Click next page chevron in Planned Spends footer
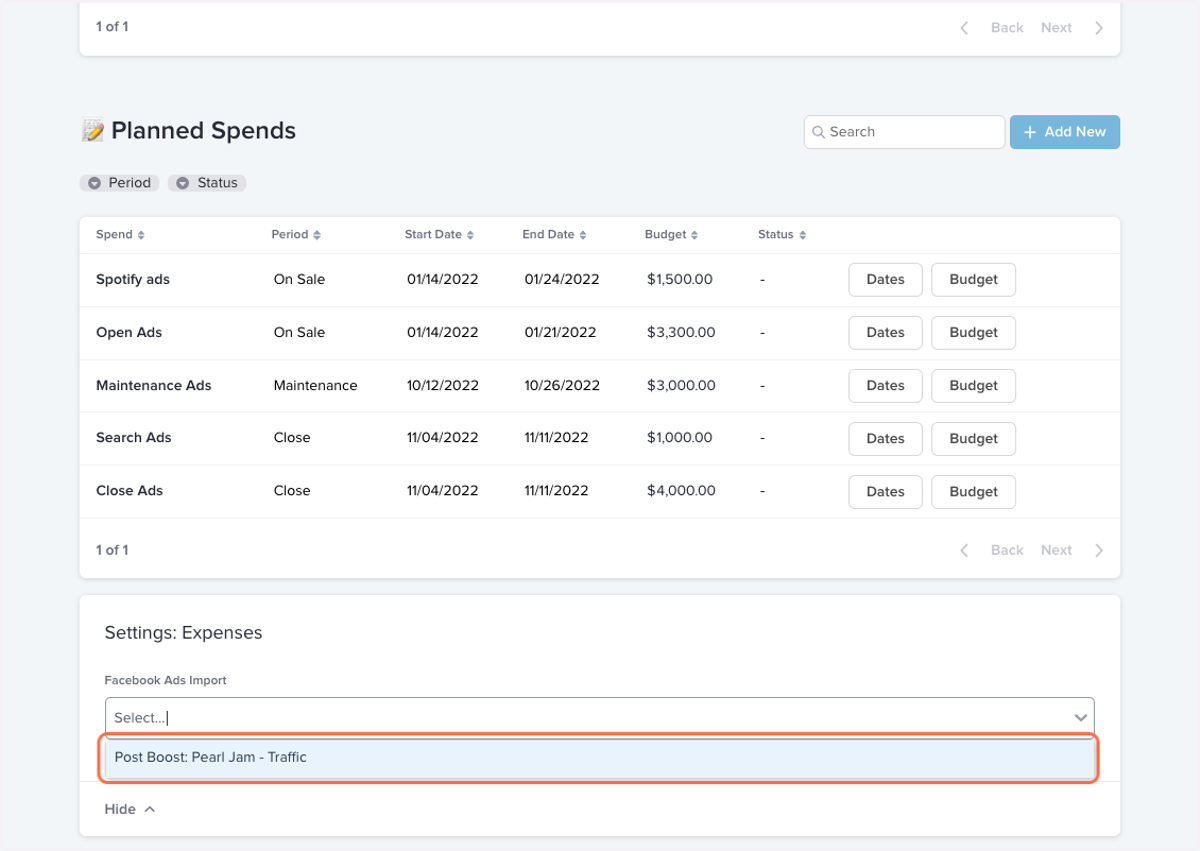Screen dimensions: 1200x851 pyautogui.click(x=1099, y=550)
